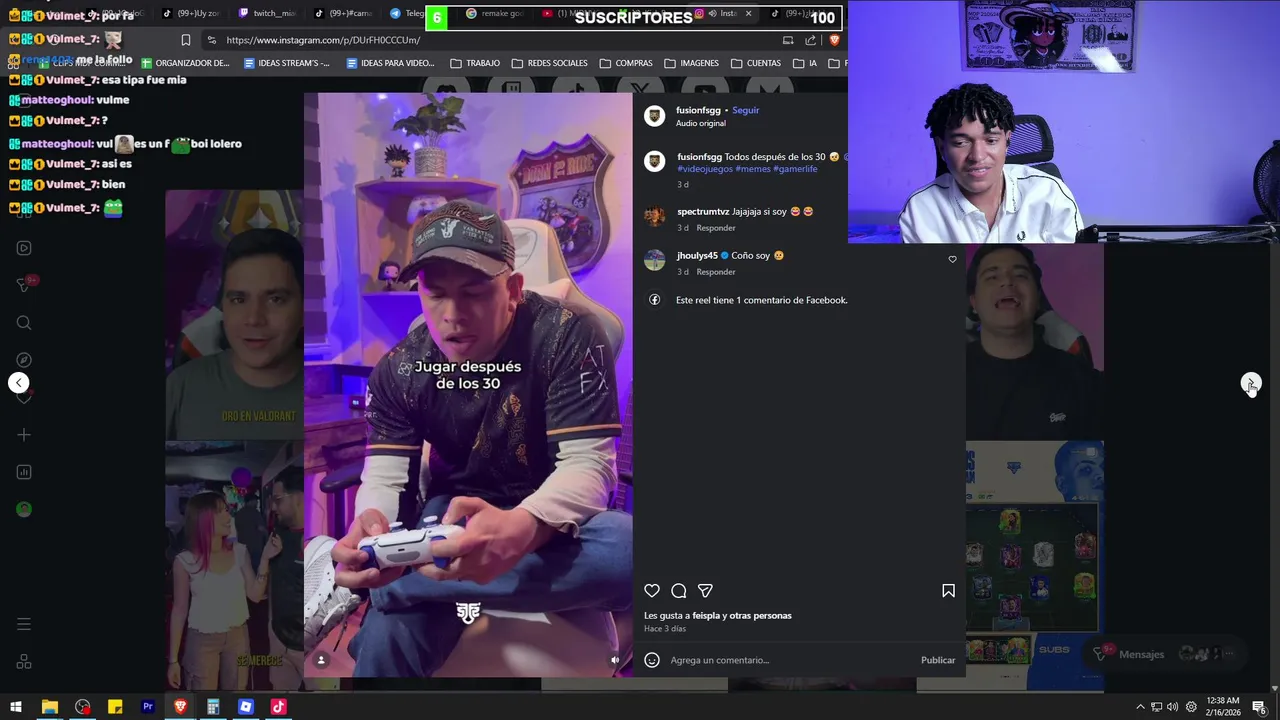Go to the previous post arrow
1280x720 pixels.
[18, 383]
